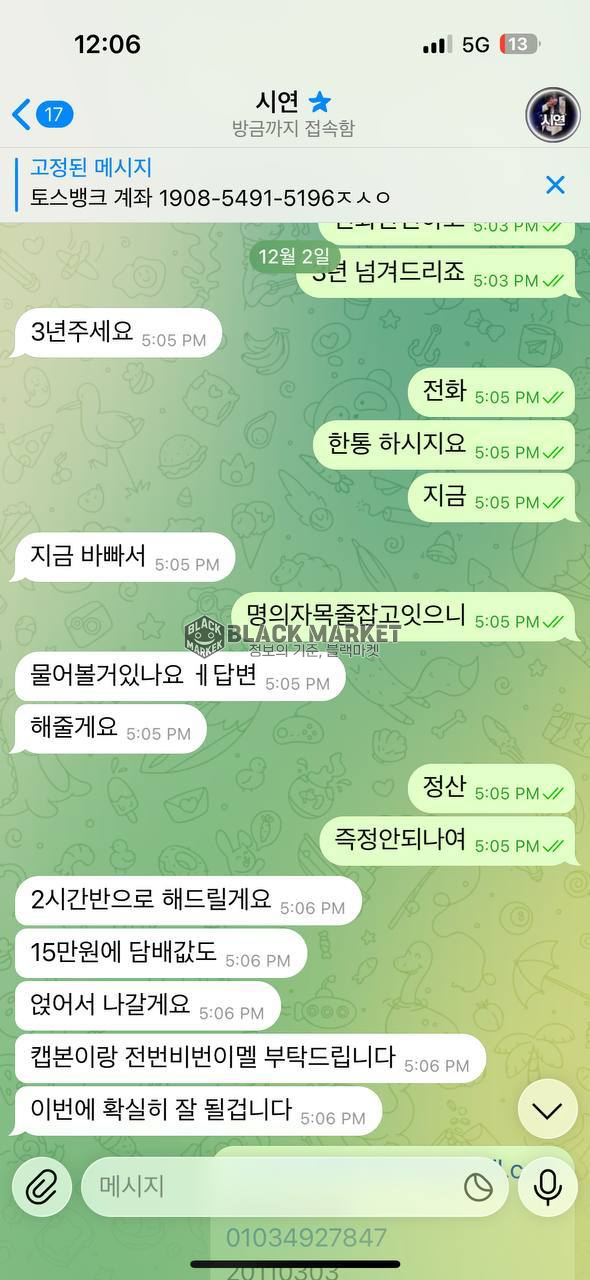Open the 시연 profile avatar
The height and width of the screenshot is (1280, 590).
click(x=553, y=114)
